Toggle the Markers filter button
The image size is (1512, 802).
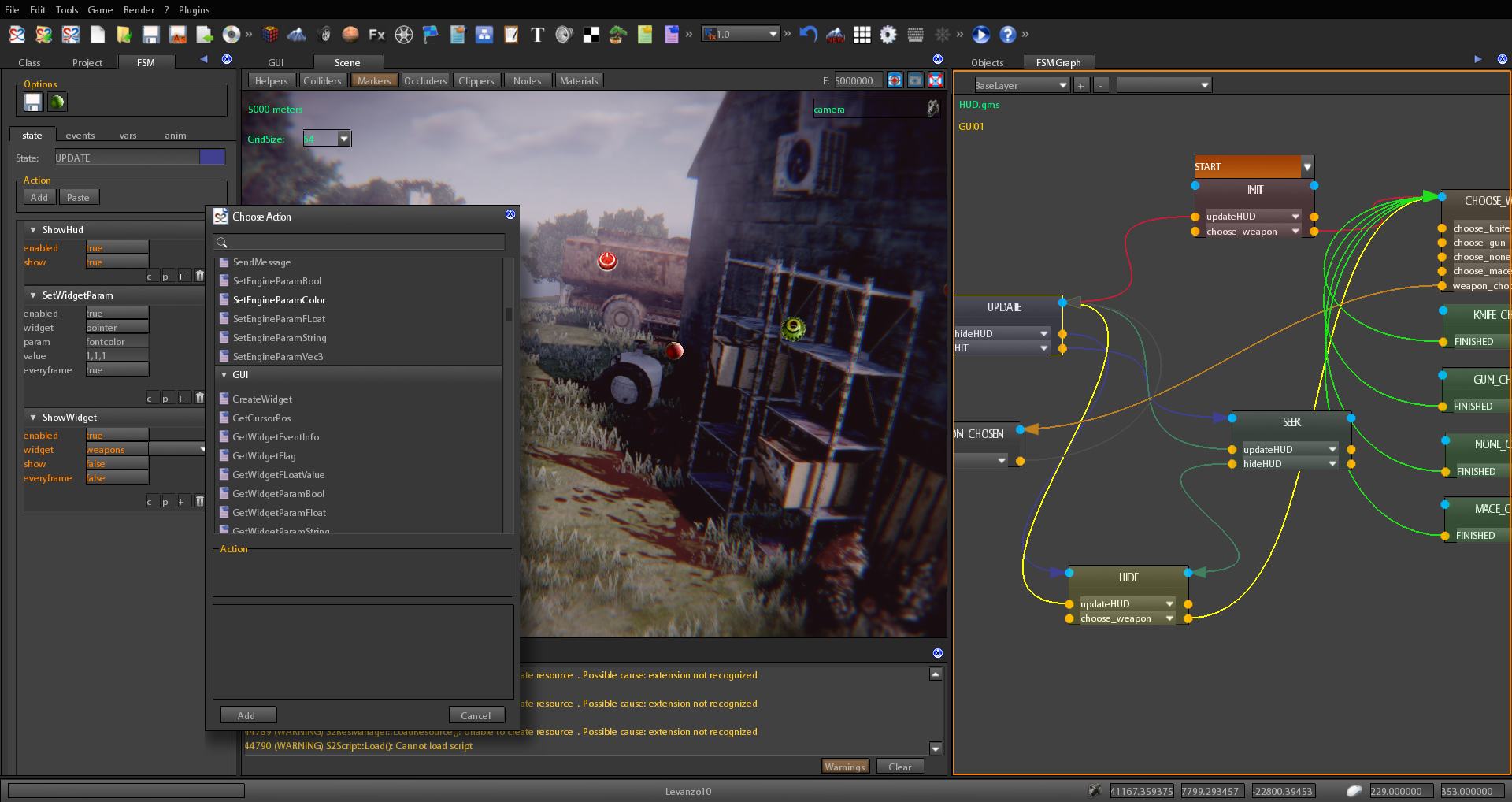pyautogui.click(x=374, y=80)
